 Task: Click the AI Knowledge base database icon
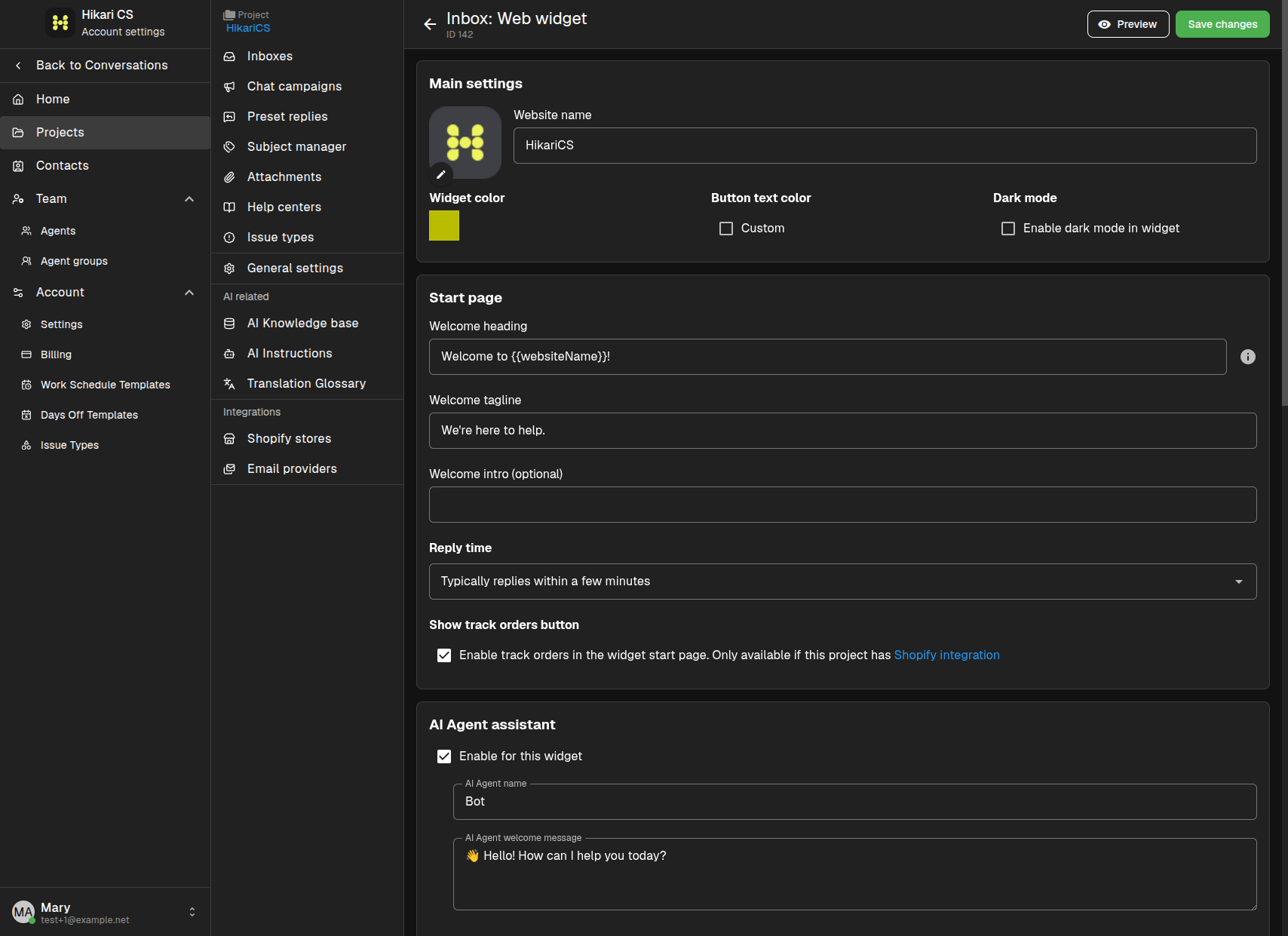pyautogui.click(x=229, y=324)
